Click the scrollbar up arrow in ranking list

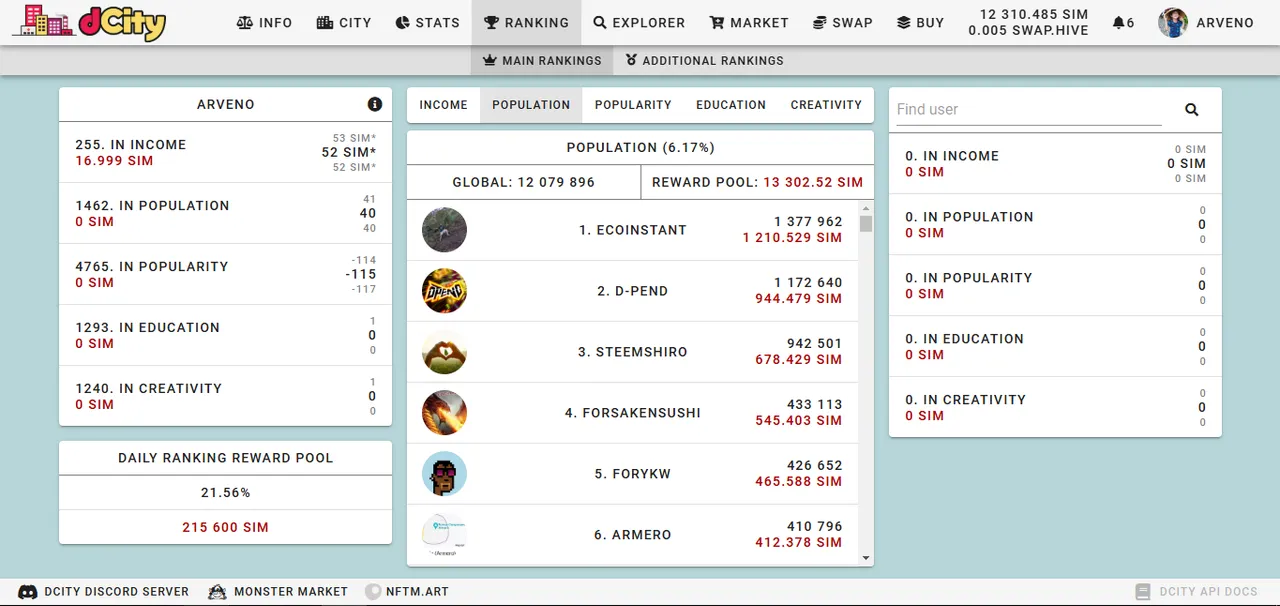coord(866,208)
